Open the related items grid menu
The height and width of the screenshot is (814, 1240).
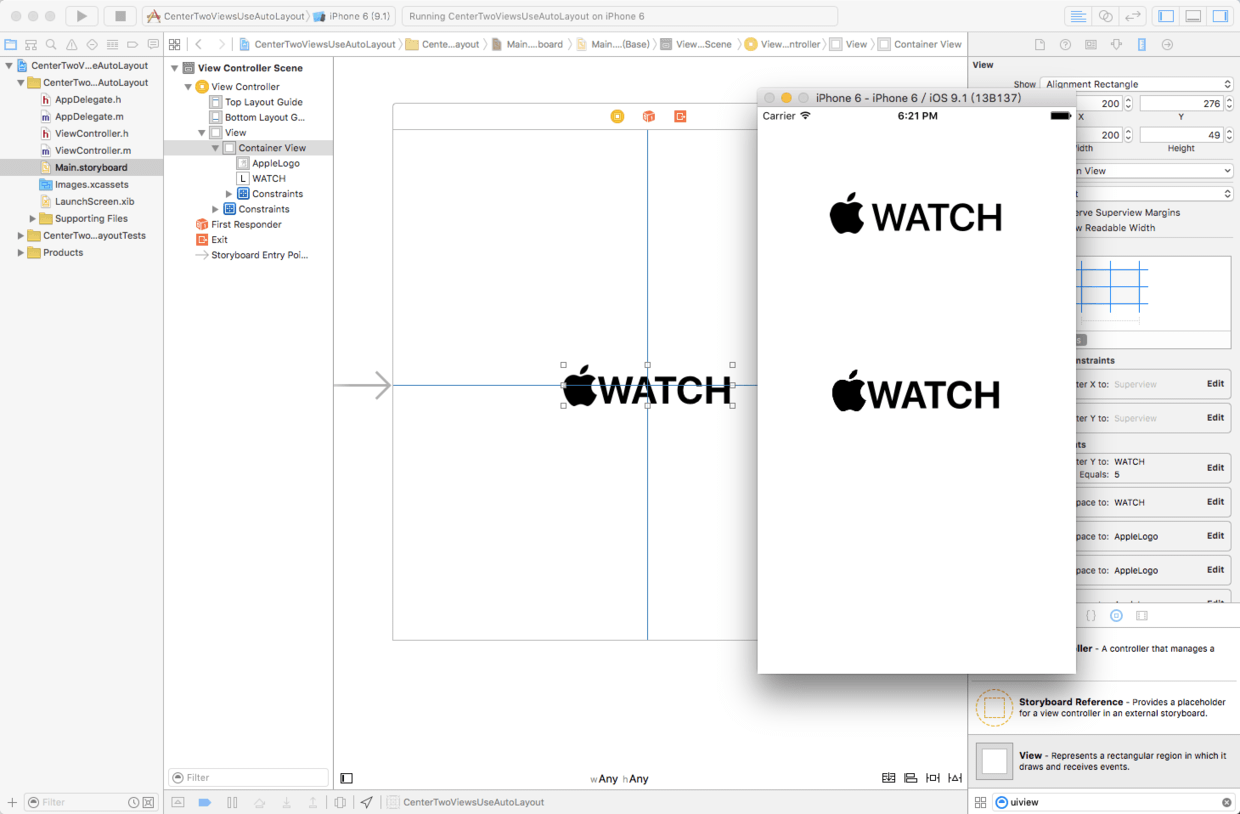pyautogui.click(x=174, y=44)
